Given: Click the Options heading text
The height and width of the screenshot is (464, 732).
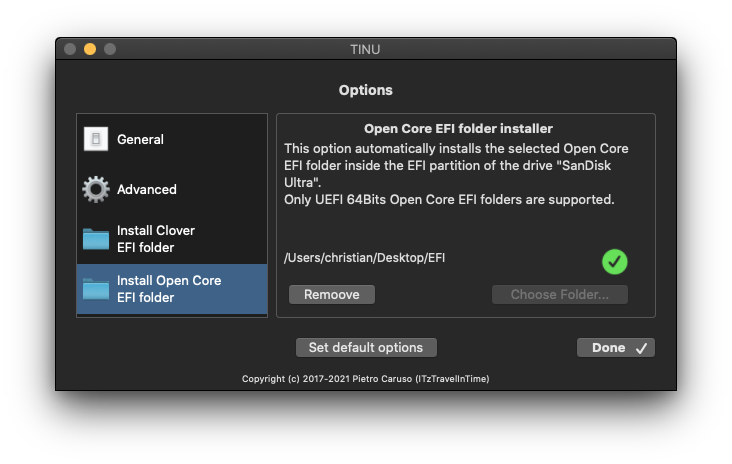Looking at the screenshot, I should coord(366,90).
